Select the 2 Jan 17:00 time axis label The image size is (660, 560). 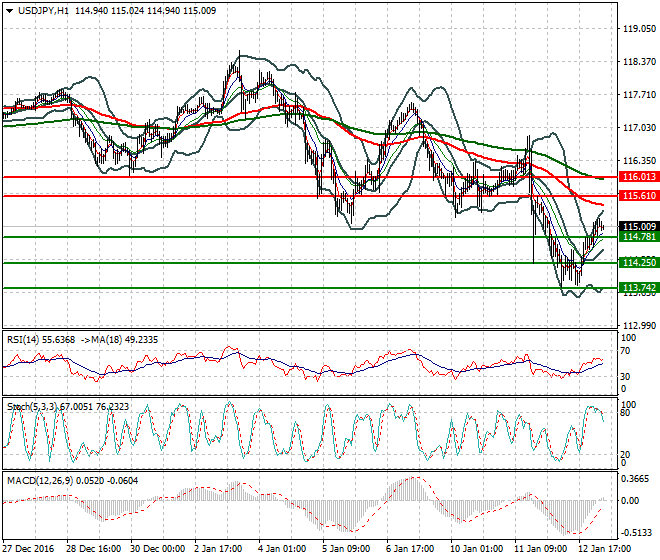coord(219,549)
